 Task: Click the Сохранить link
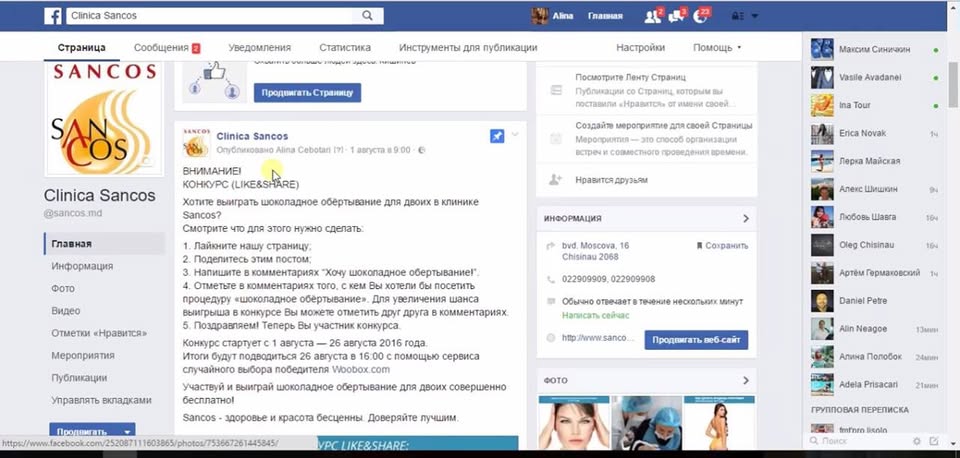726,246
